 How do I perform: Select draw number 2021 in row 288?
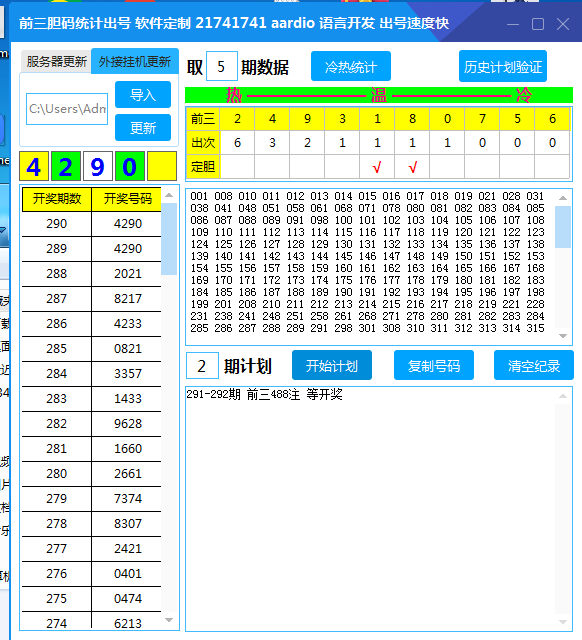pos(128,274)
